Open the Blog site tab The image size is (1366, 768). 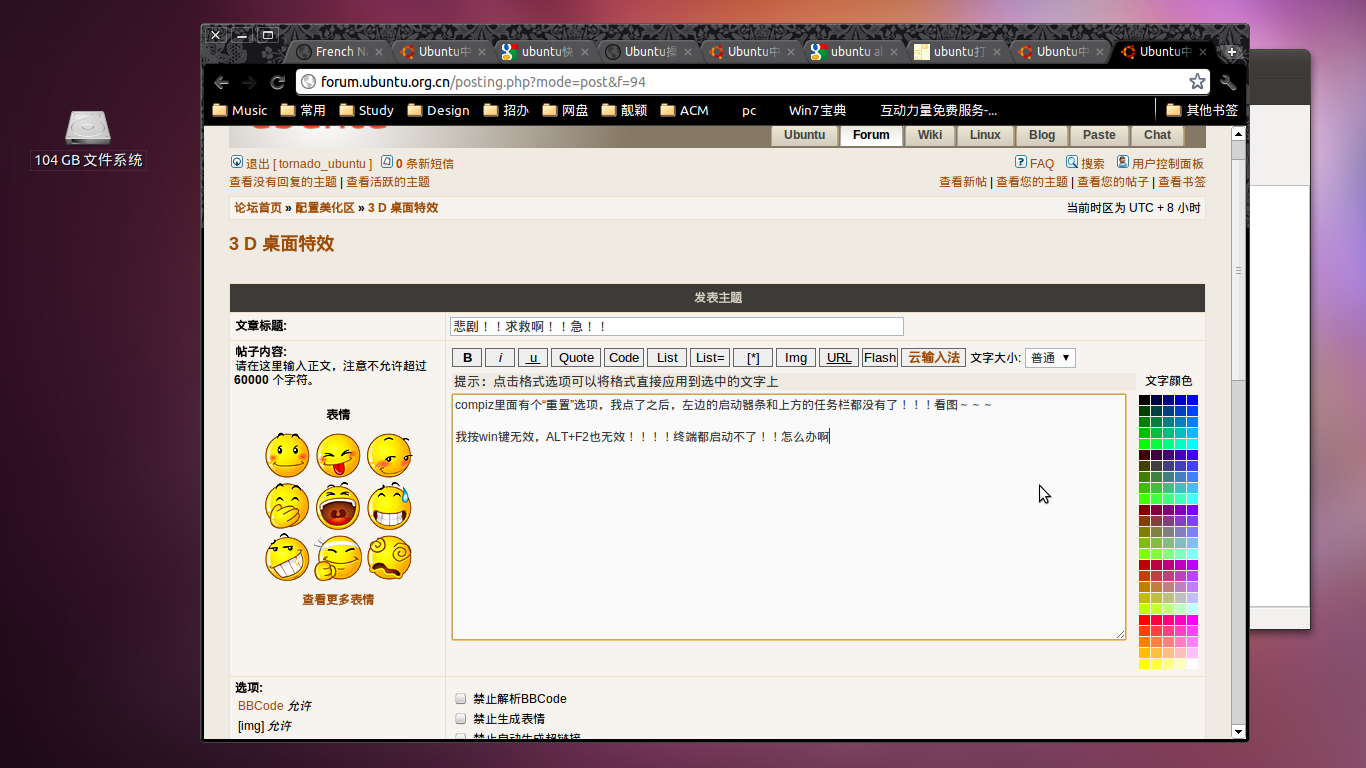[x=1042, y=135]
